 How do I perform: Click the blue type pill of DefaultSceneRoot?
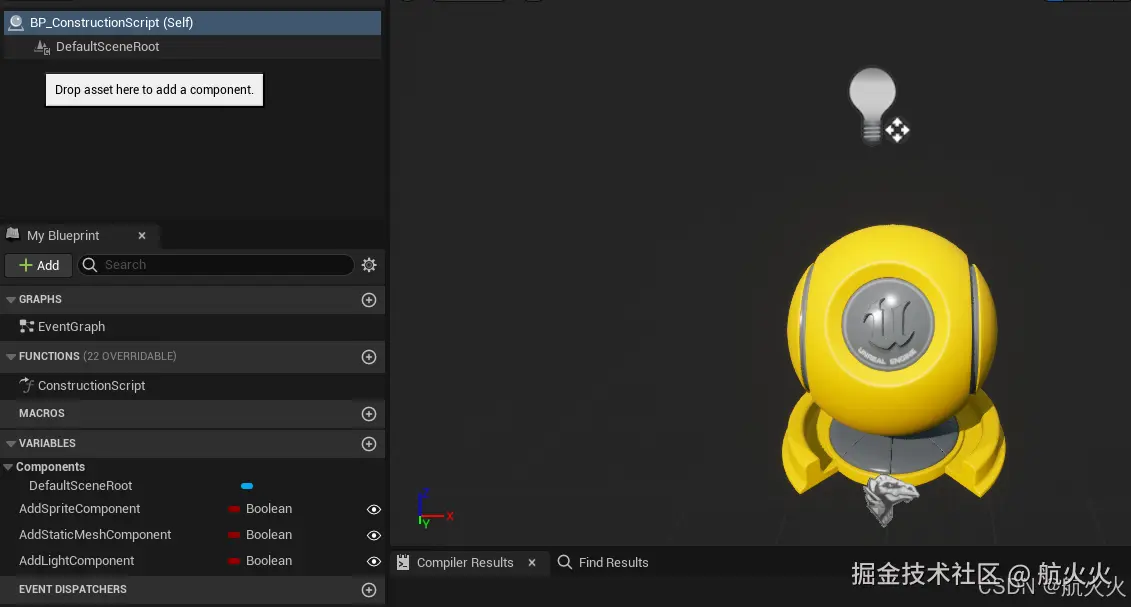tap(247, 486)
